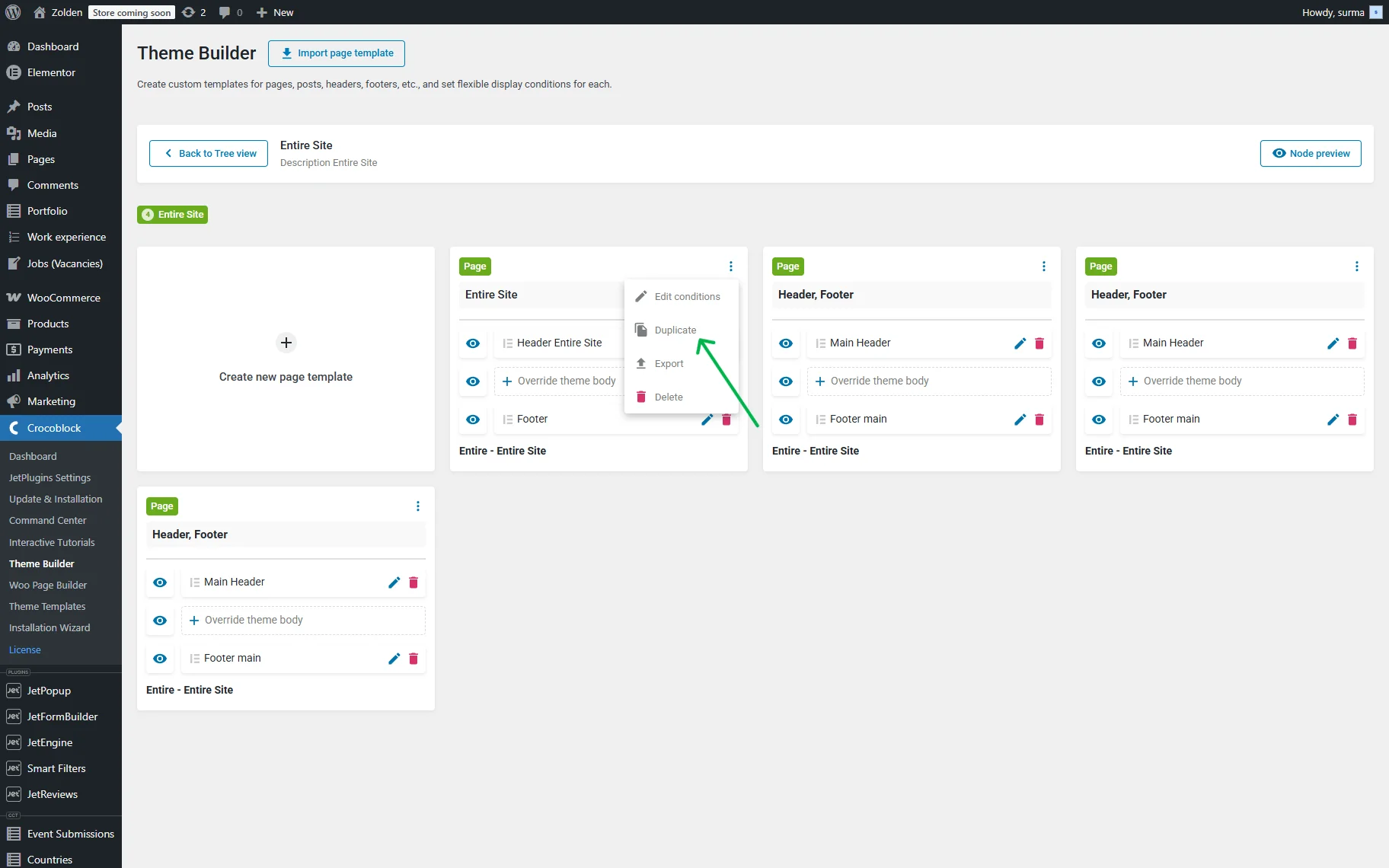Image resolution: width=1389 pixels, height=868 pixels.
Task: Add Override theme body in bottom card
Action: [x=303, y=621]
